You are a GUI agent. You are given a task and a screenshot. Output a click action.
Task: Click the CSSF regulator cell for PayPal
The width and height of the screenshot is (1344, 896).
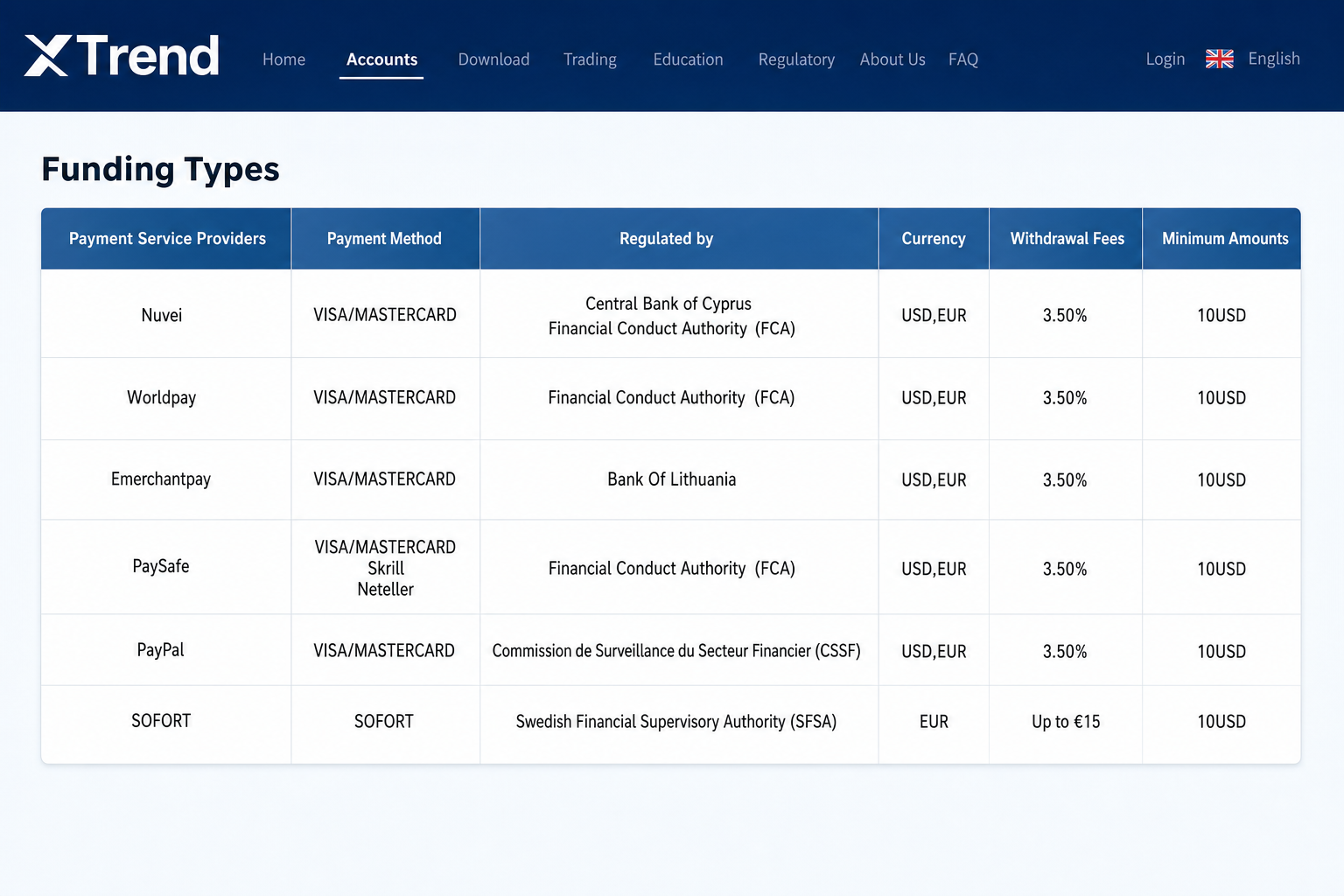click(x=679, y=650)
